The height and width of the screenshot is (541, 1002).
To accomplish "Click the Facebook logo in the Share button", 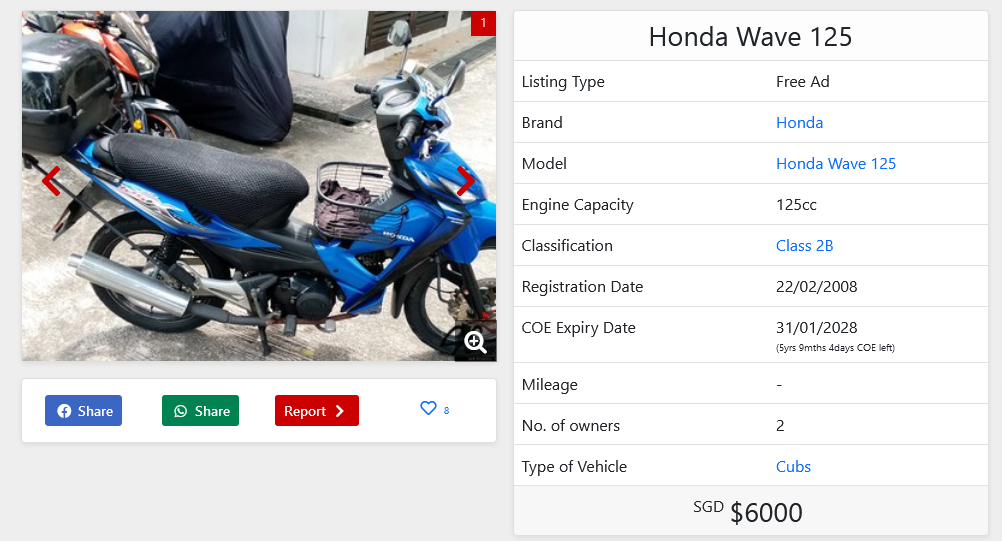I will [64, 411].
